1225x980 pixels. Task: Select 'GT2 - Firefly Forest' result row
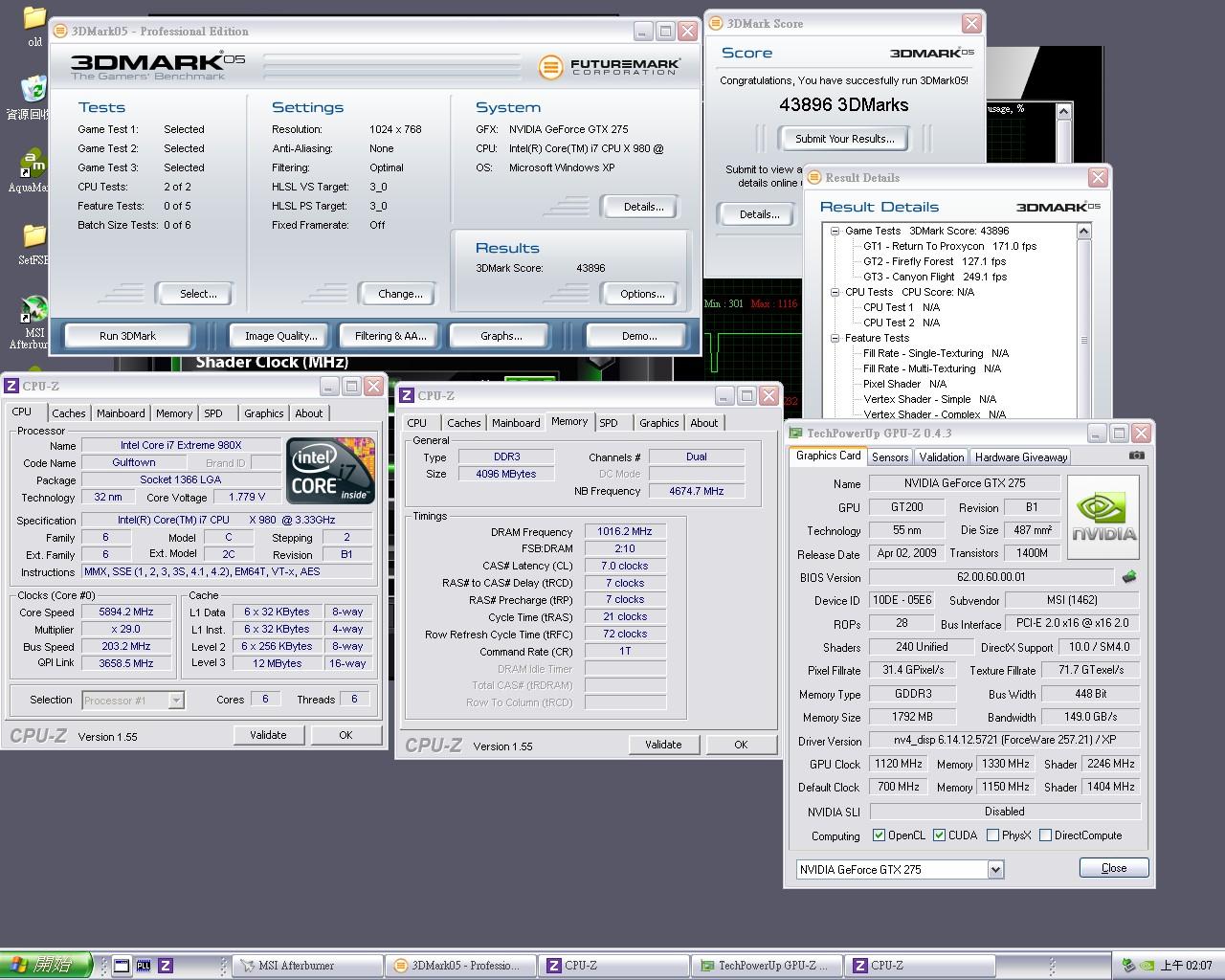(935, 261)
